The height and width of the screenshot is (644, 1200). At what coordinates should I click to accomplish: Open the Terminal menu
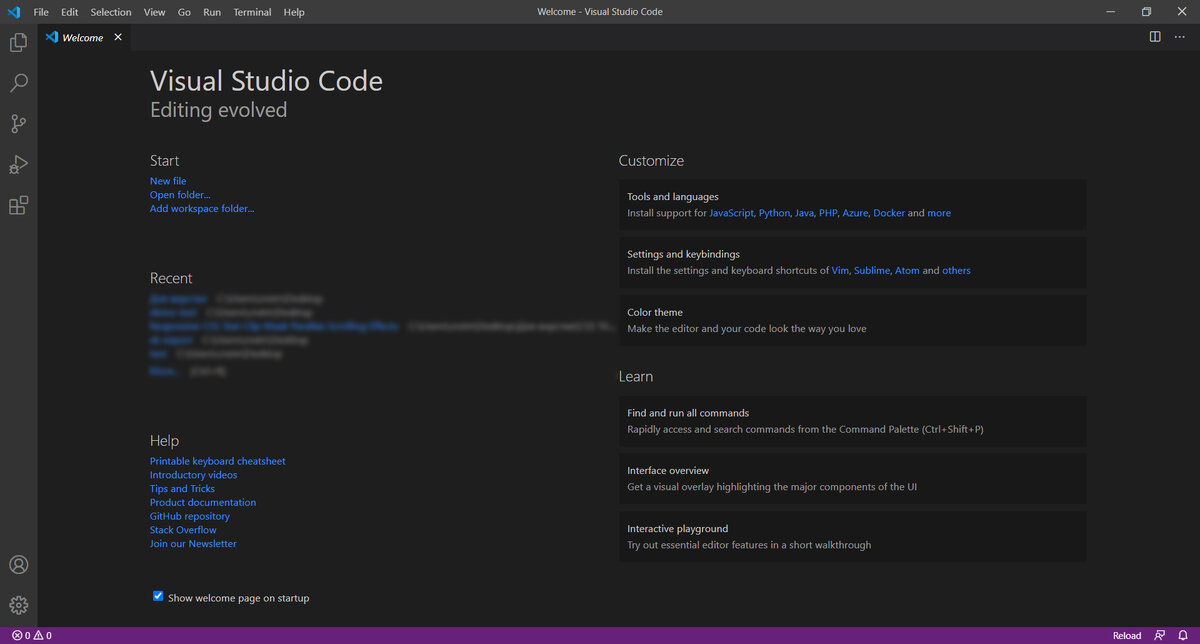pyautogui.click(x=252, y=12)
